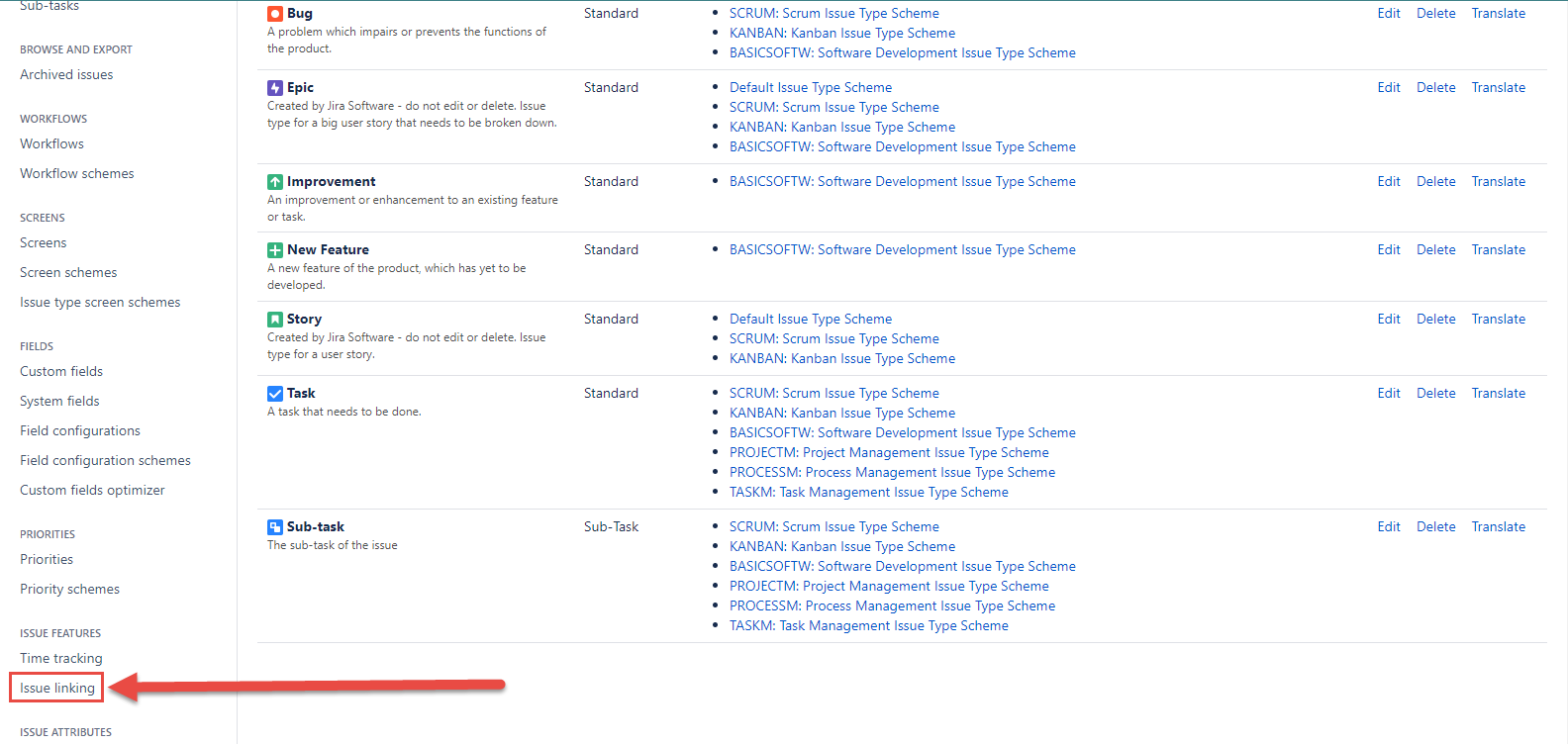This screenshot has height=744, width=1568.
Task: Edit the Bug issue type
Action: coord(1388,14)
